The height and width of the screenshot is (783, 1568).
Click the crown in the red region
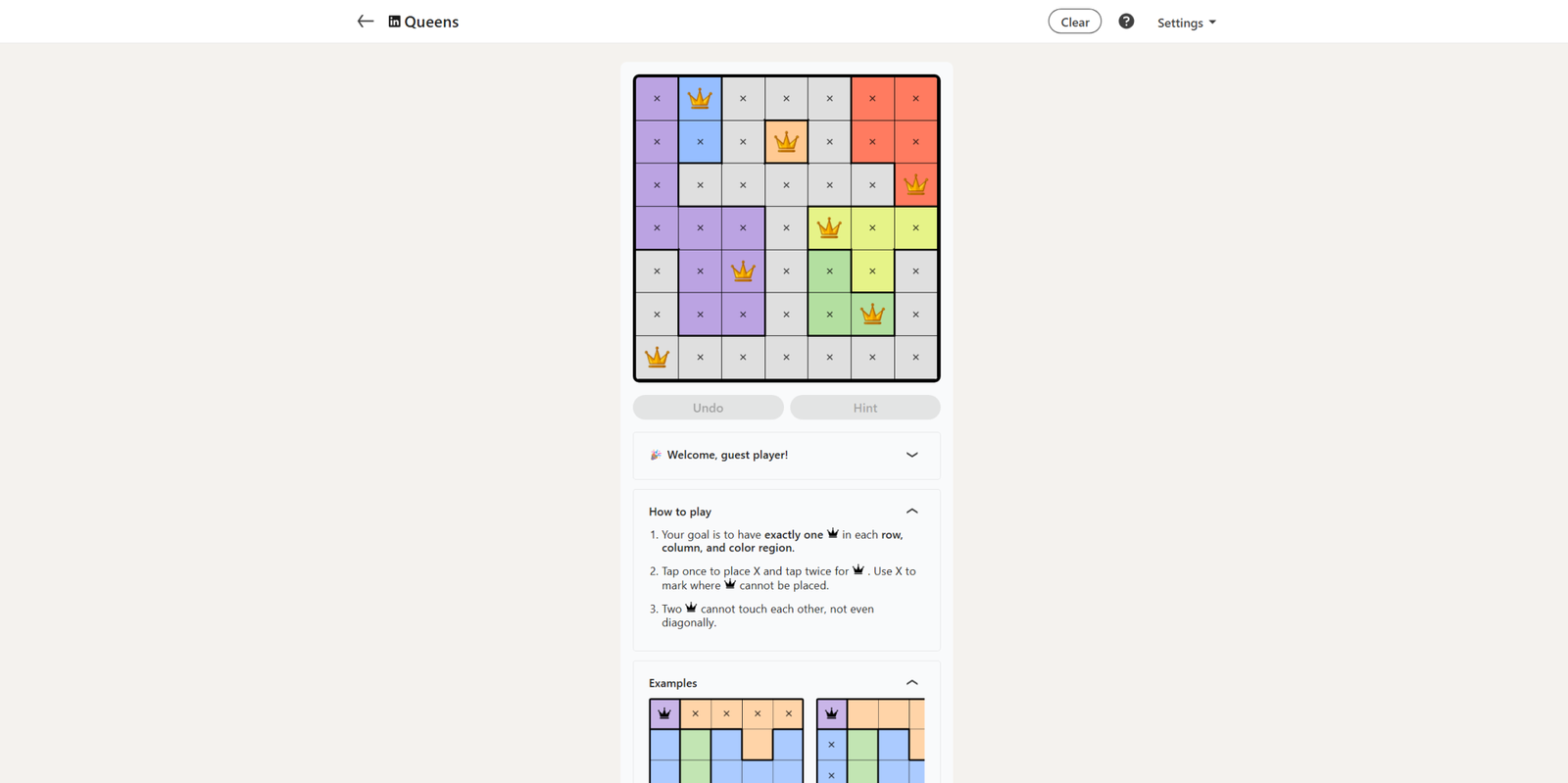(915, 185)
